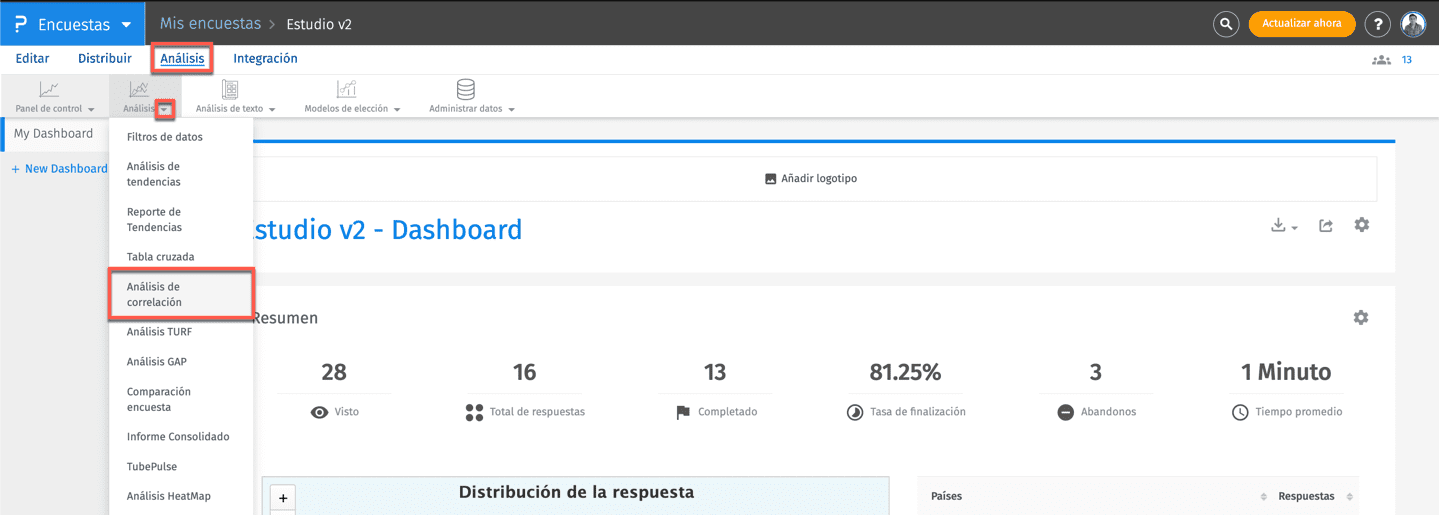Expand the Administrar datos dropdown
This screenshot has width=1439, height=515.
point(512,109)
